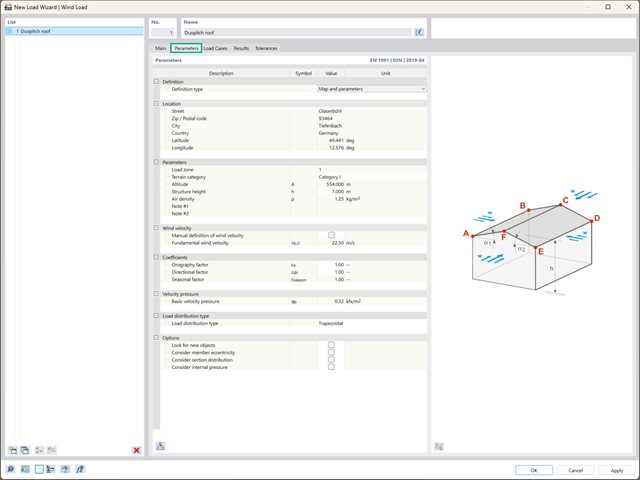Open the map location pin icon
Image resolution: width=640 pixels, height=480 pixels.
160,446
